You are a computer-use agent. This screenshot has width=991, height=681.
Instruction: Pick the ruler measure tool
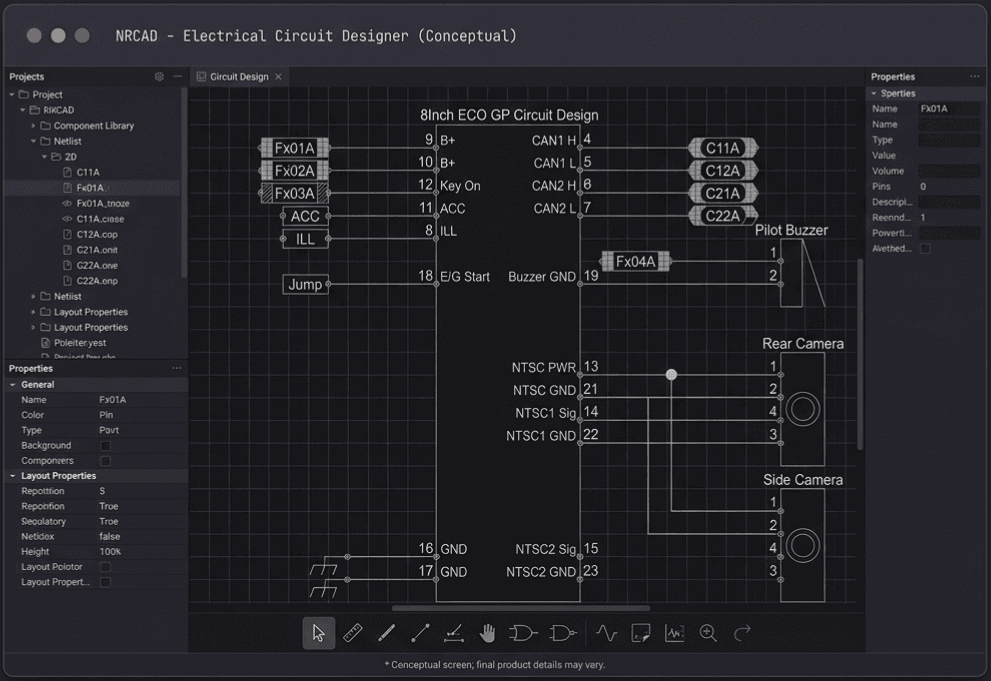[x=352, y=633]
